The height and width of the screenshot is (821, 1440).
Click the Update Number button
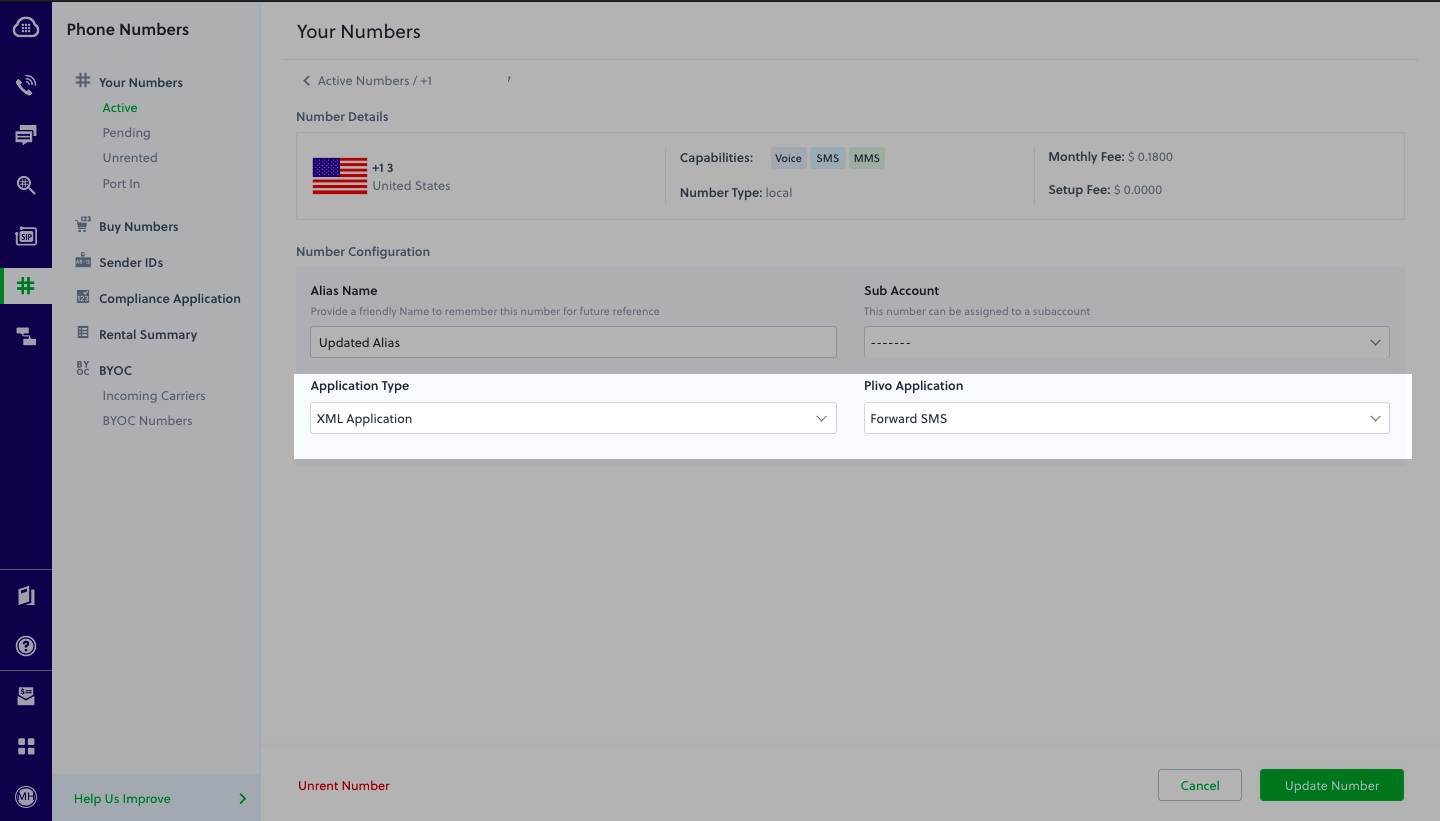(x=1331, y=786)
